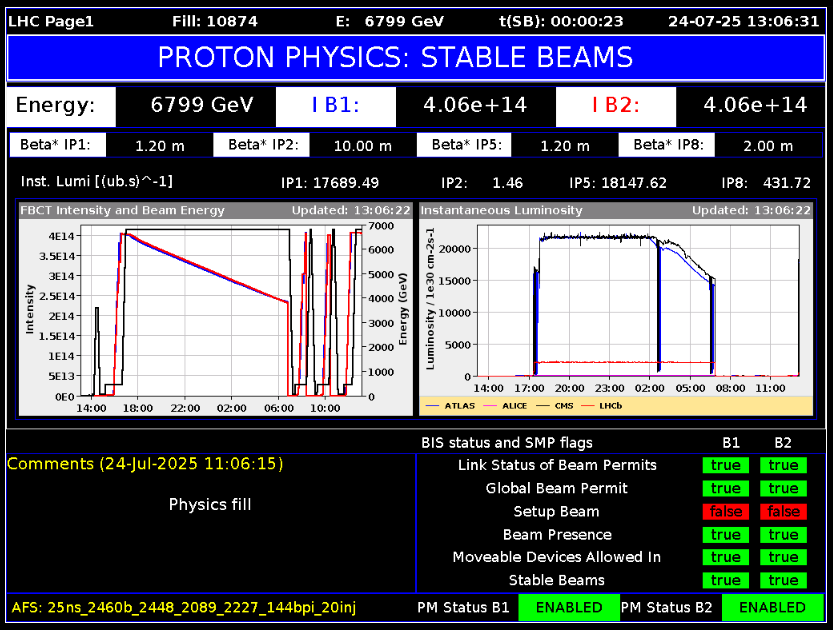Click the B2 Stable Beams true indicator
Screen dimensions: 833x630
coord(783,580)
